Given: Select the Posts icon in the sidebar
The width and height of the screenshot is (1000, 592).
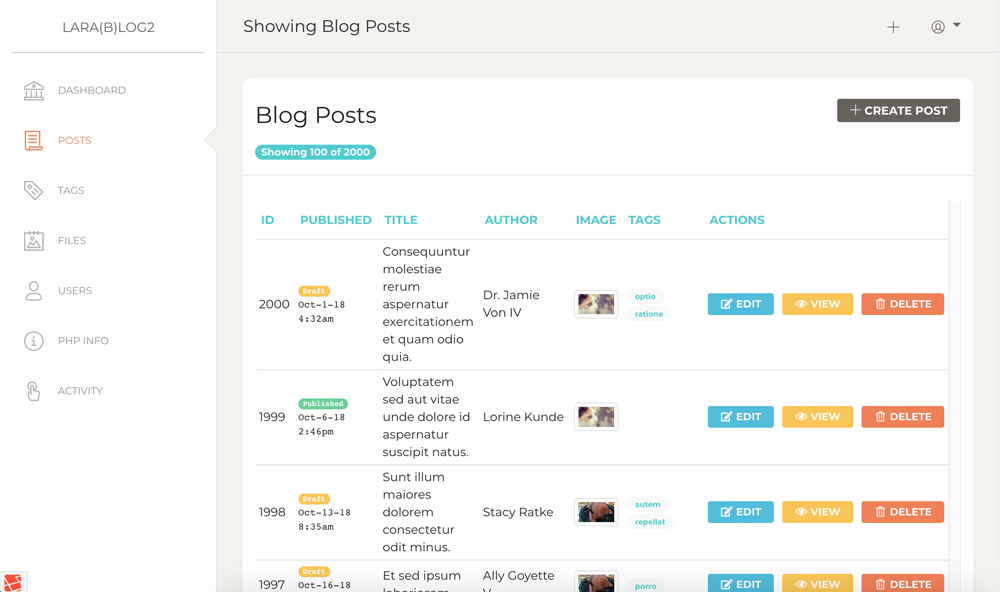Looking at the screenshot, I should pos(33,140).
